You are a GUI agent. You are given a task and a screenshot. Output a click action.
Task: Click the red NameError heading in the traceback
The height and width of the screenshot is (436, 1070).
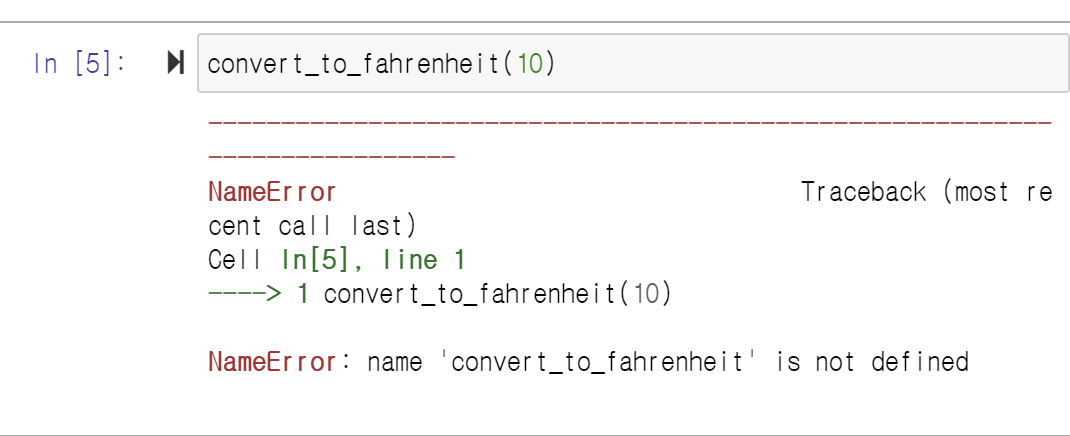pos(272,192)
